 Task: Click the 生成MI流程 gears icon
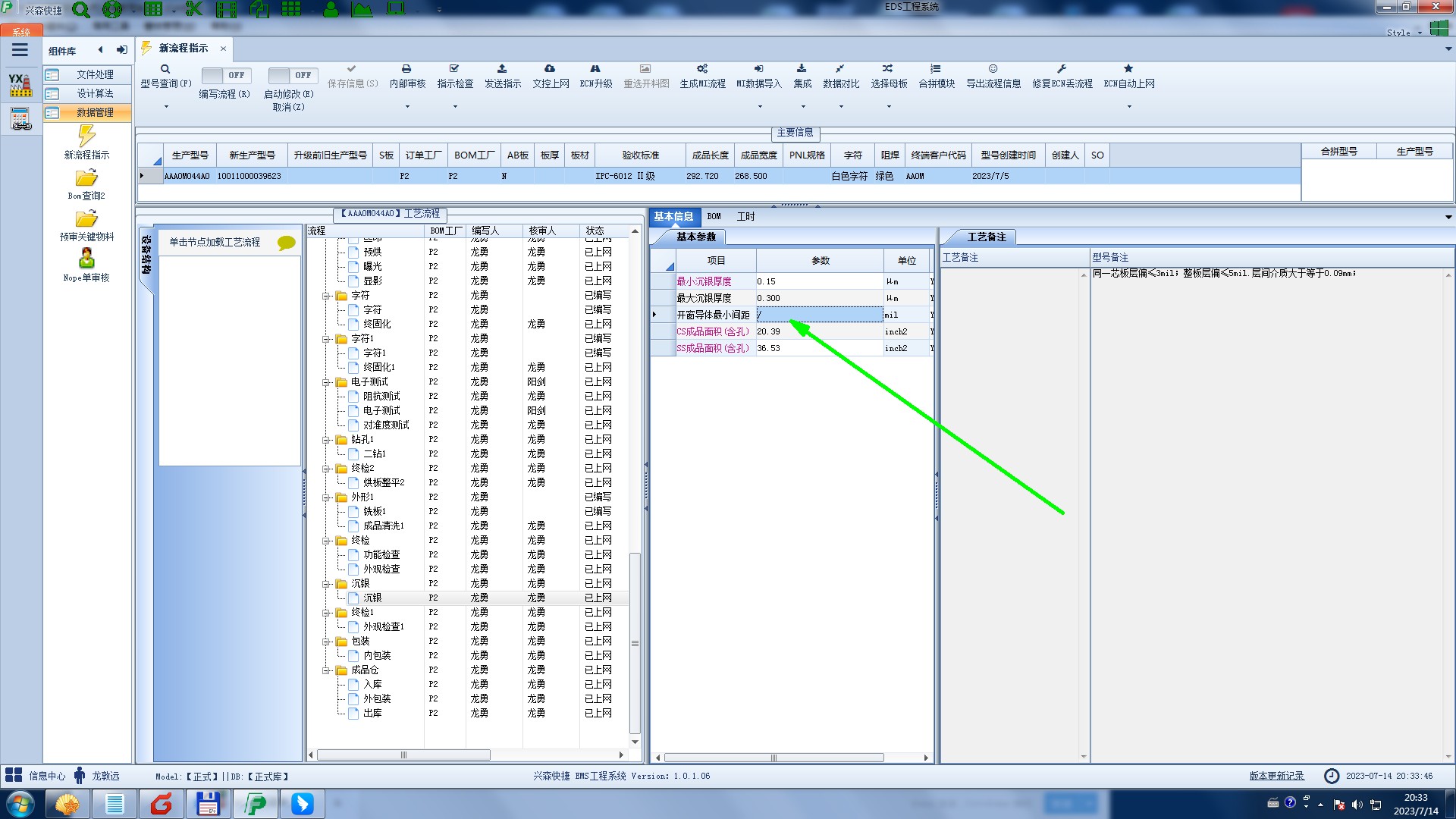tap(702, 69)
